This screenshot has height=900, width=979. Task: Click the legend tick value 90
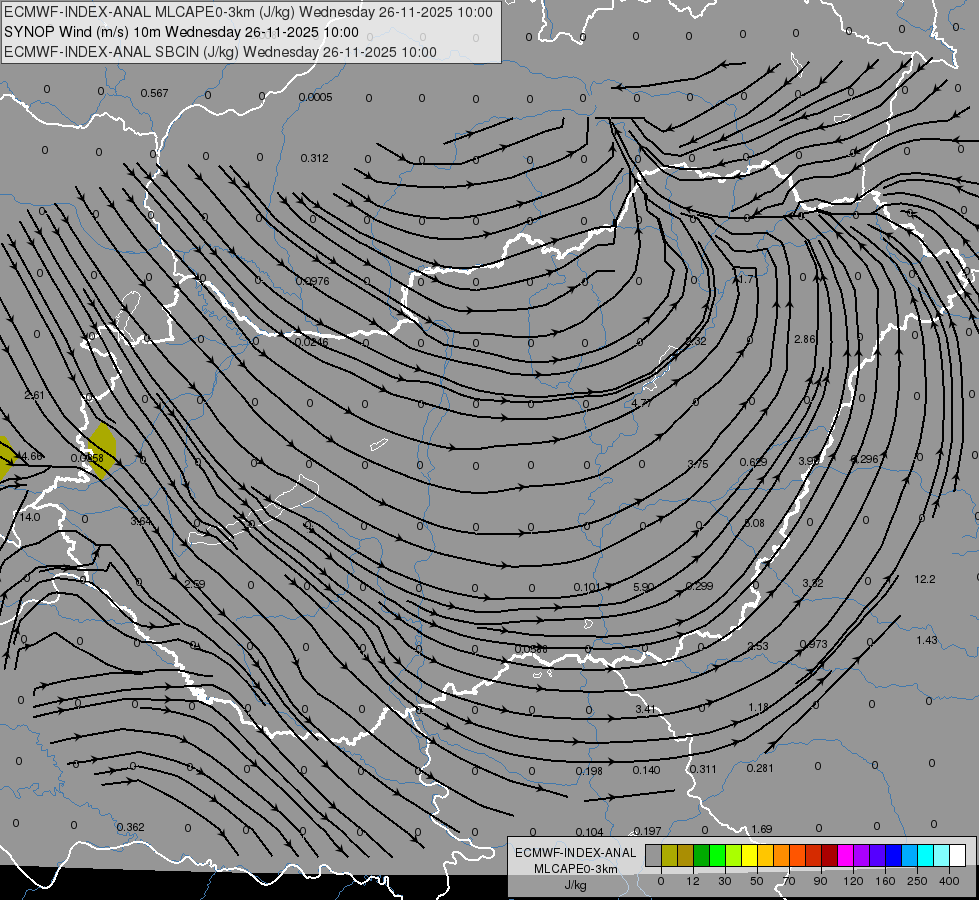820,881
